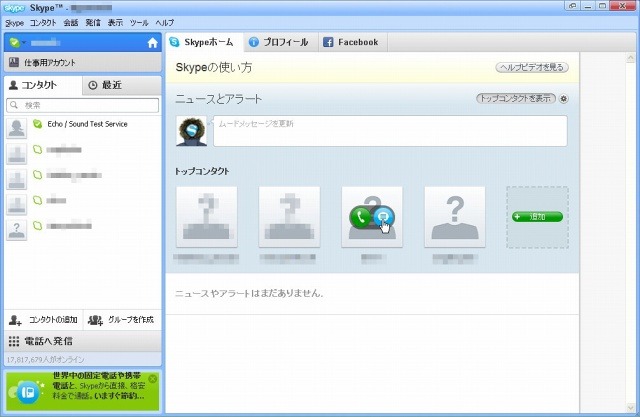Click the Skype S icon on home tab
Screen dimensions: 640x417
(174, 42)
